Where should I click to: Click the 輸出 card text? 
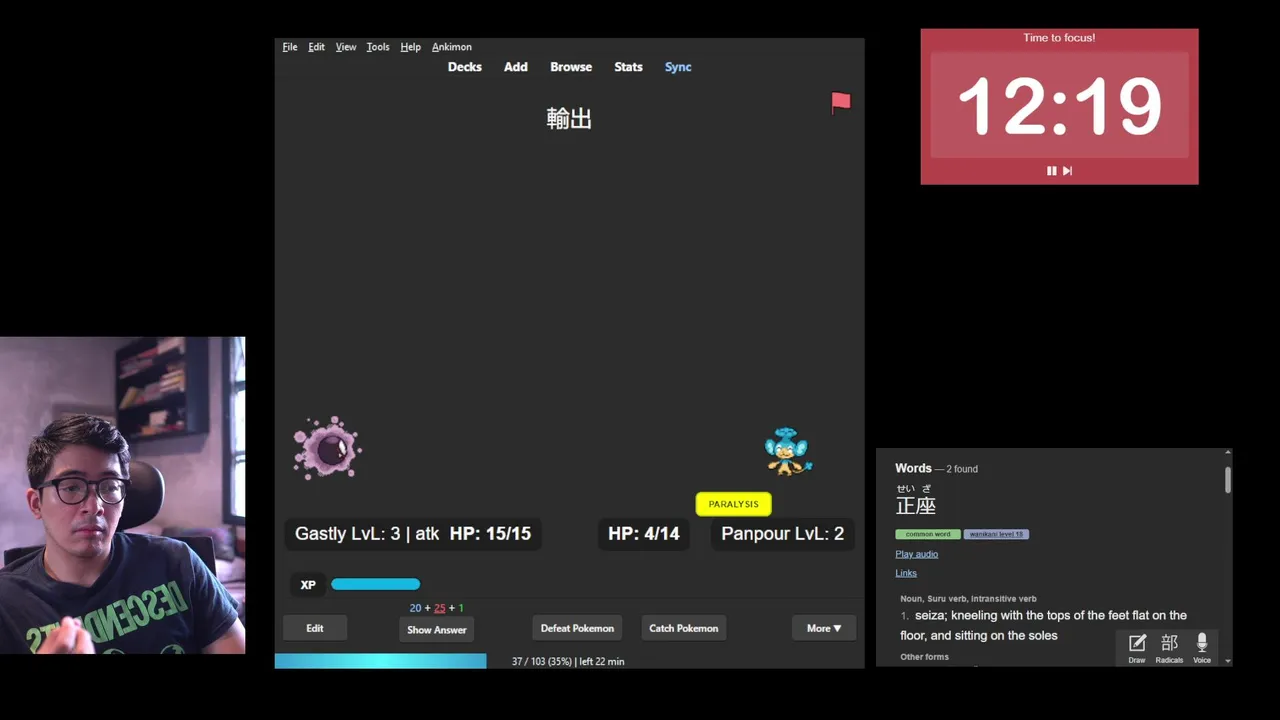click(569, 119)
